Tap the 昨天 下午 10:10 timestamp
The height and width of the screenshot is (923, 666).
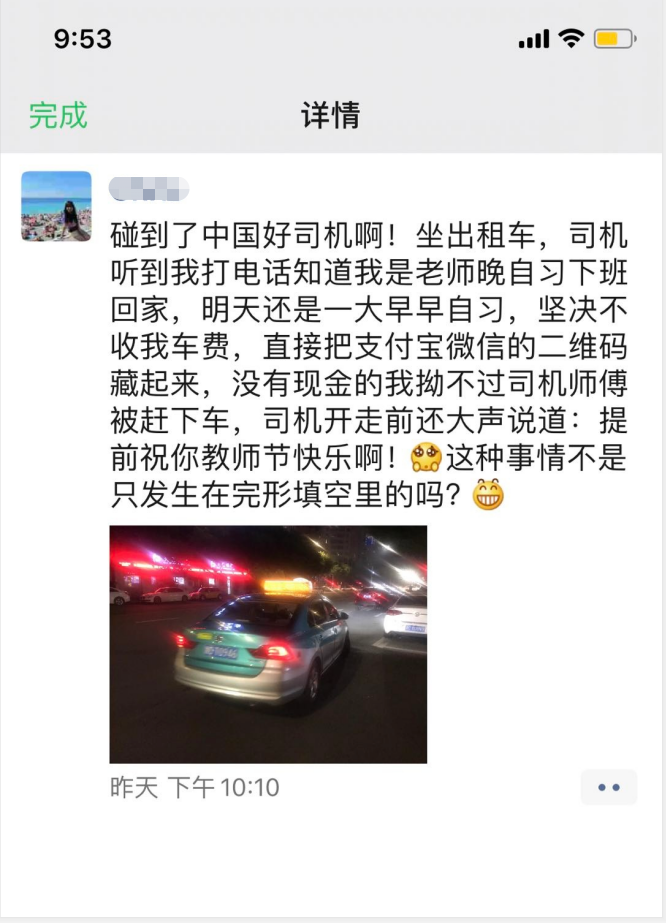click(194, 787)
